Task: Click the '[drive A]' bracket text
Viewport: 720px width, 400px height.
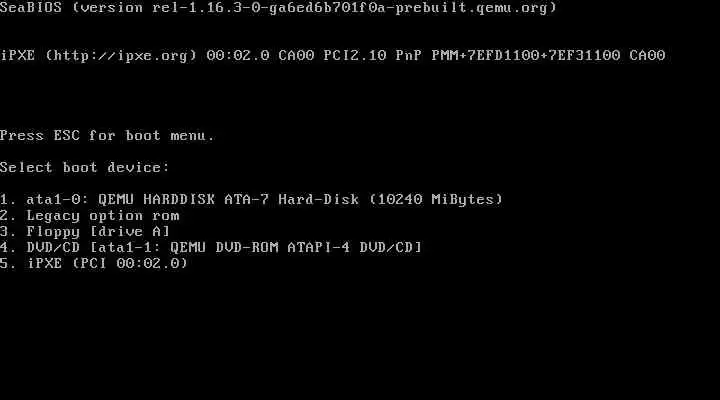Action: pos(130,231)
